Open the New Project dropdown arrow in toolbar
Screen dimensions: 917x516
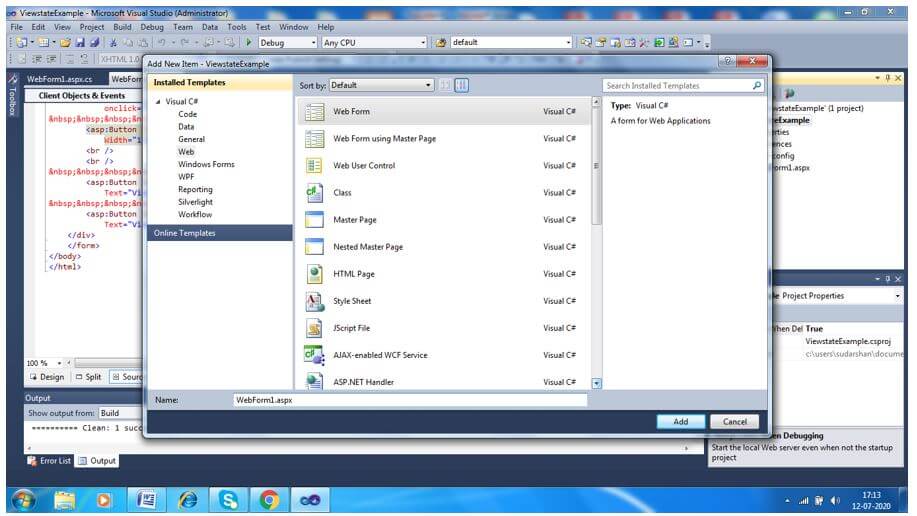pyautogui.click(x=32, y=43)
